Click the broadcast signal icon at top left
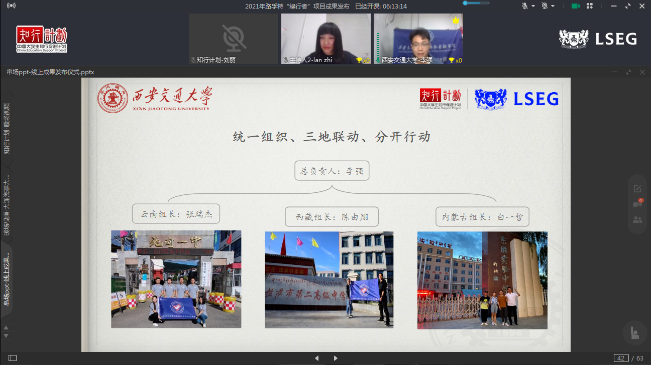This screenshot has width=651, height=365. click(x=12, y=6)
